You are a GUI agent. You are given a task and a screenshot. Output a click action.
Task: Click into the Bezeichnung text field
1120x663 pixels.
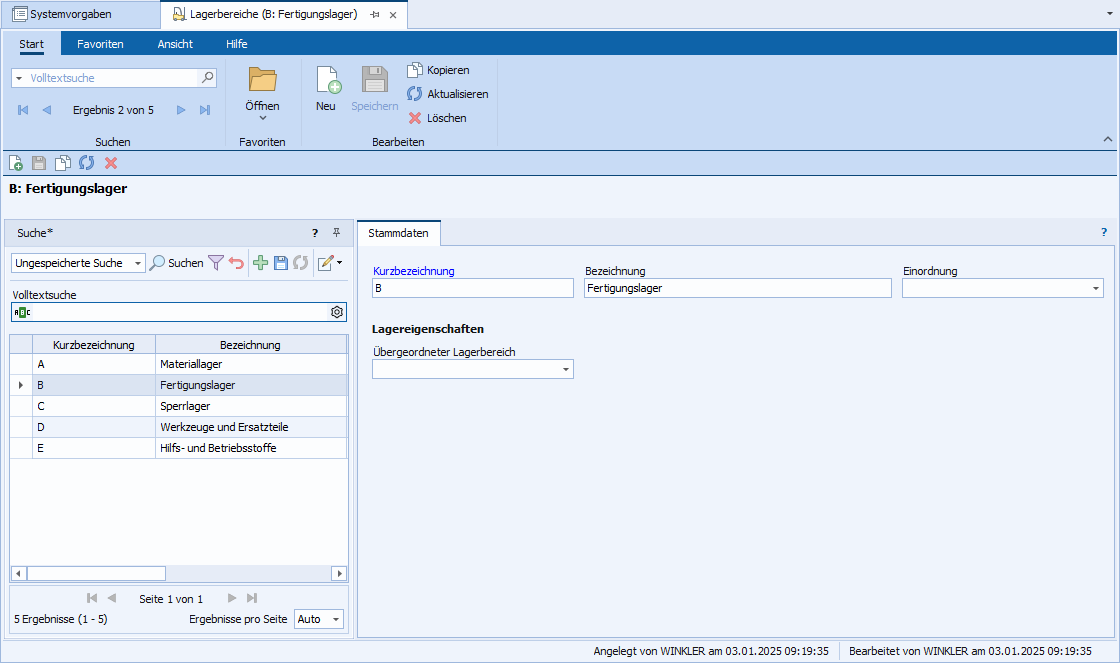point(737,288)
